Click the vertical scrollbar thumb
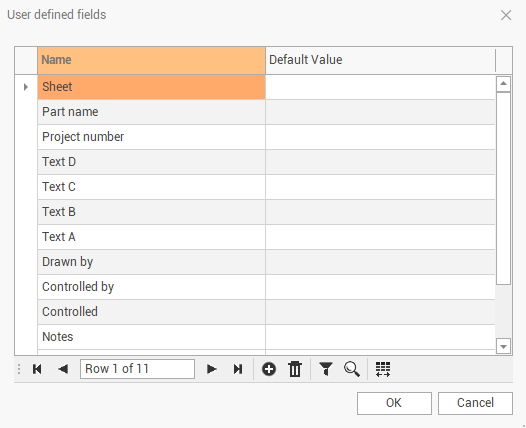This screenshot has width=526, height=428. (503, 189)
